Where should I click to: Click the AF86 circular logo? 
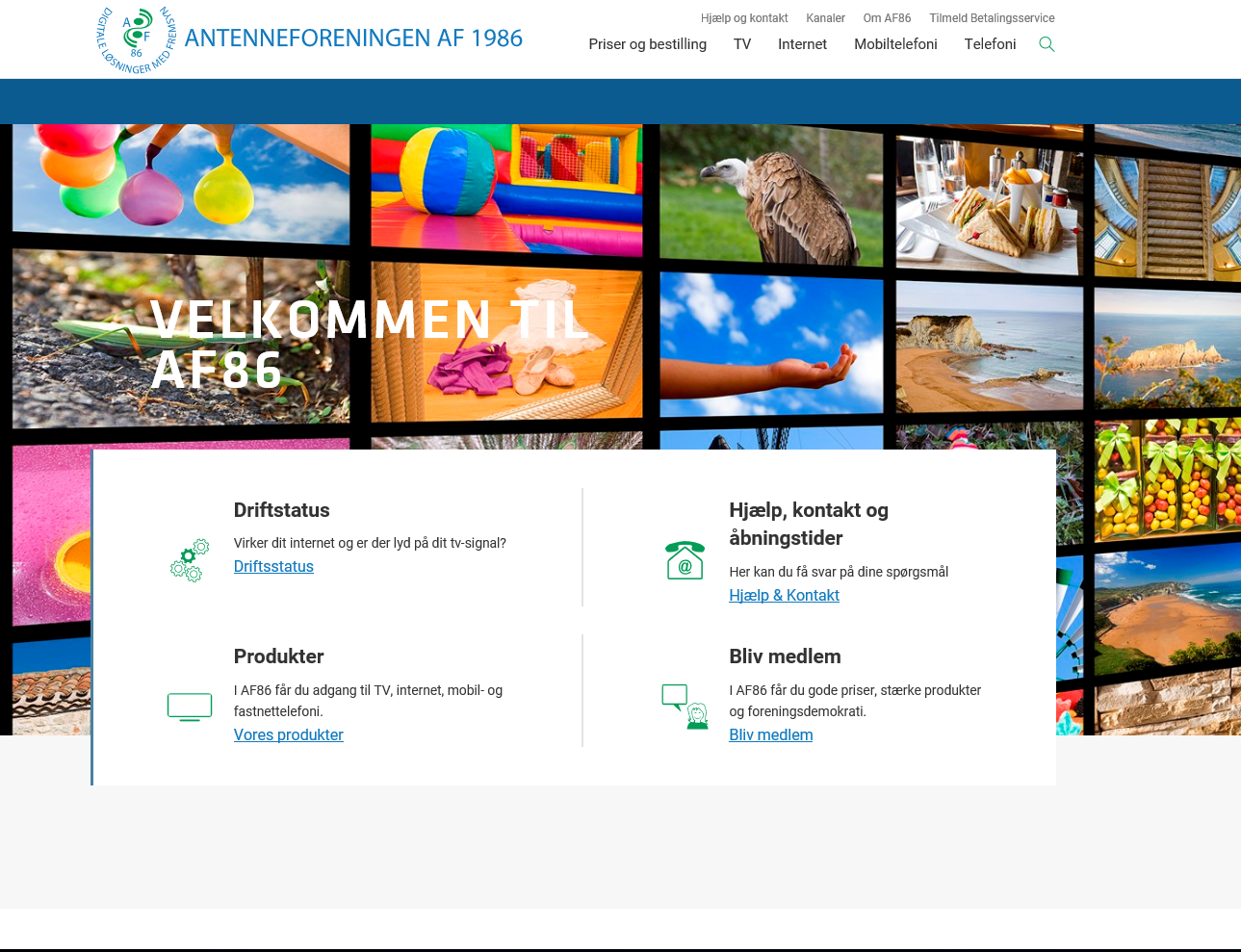click(137, 39)
